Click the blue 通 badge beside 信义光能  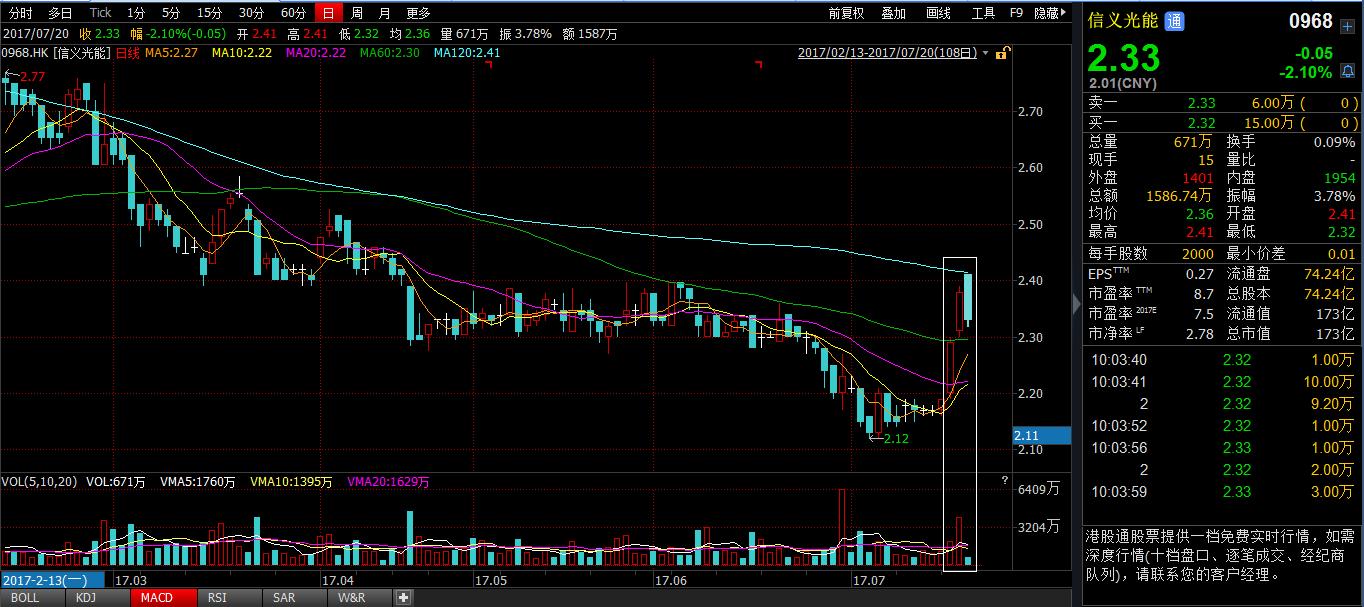point(1175,21)
